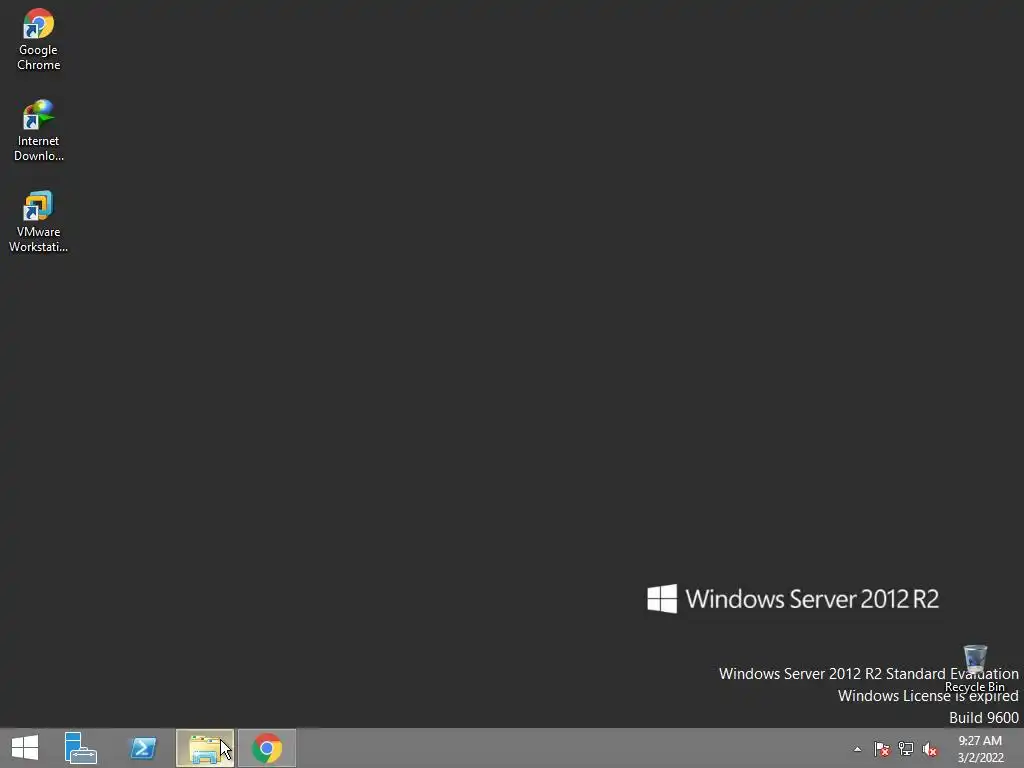The image size is (1024, 768).
Task: Open Windows PowerShell from taskbar
Action: (143, 748)
